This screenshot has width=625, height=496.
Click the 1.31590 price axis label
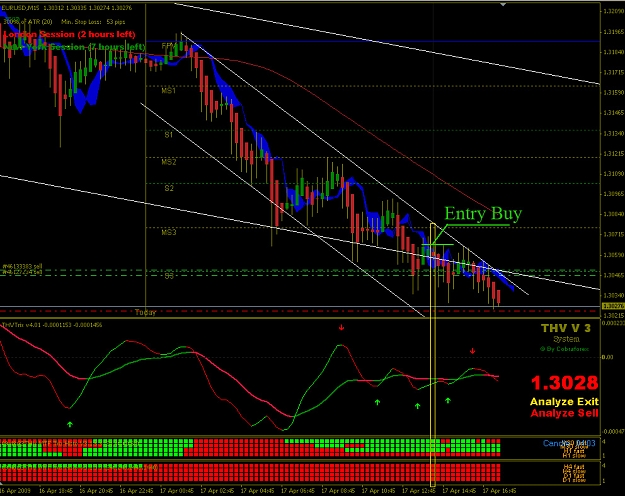click(613, 93)
